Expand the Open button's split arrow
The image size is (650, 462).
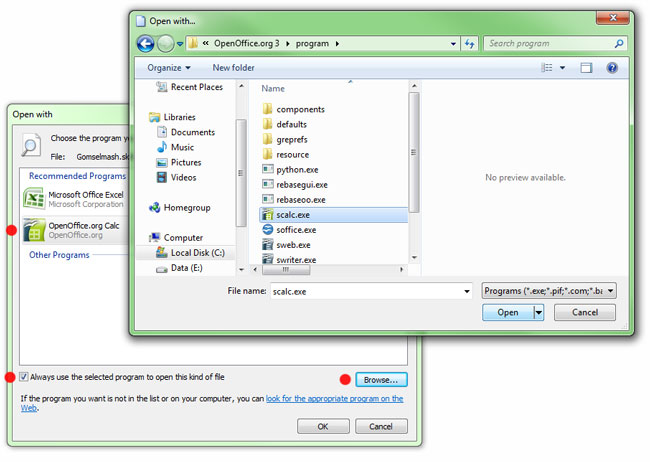(x=538, y=312)
